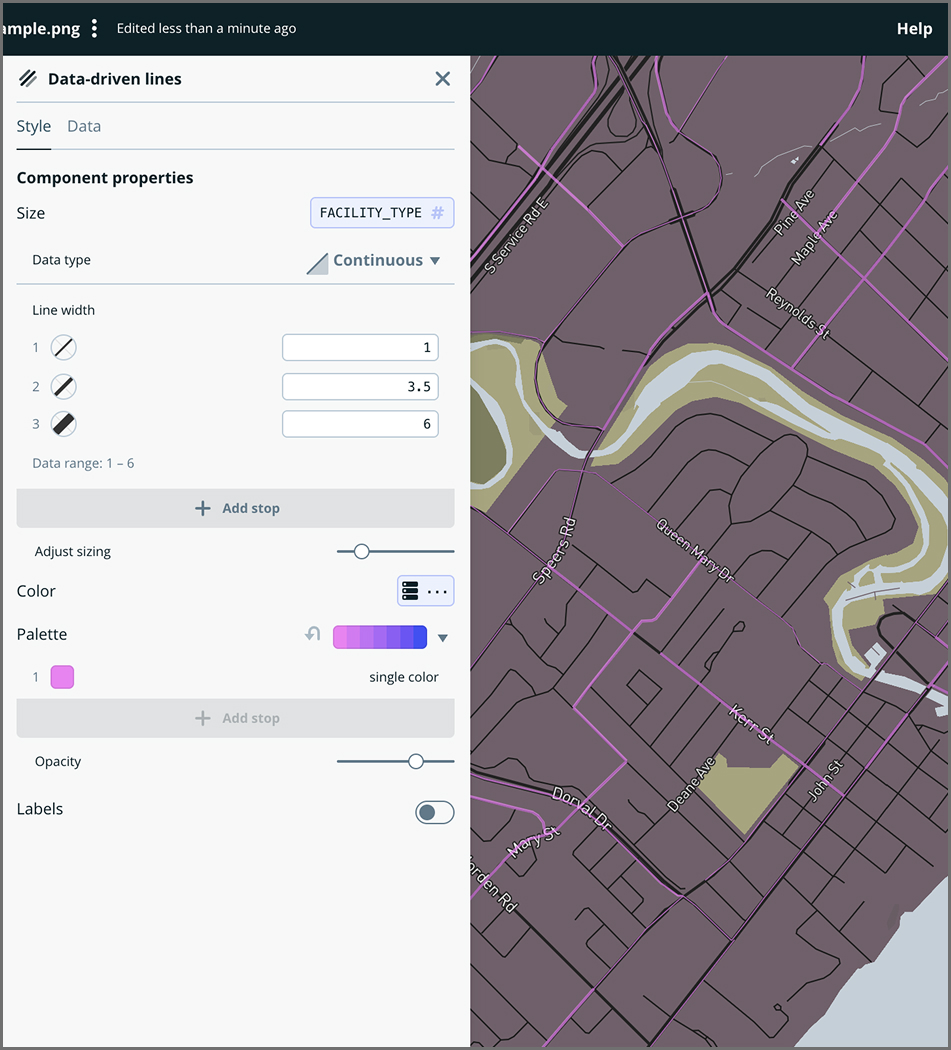
Task: Expand the palette dropdown arrow
Action: 442,636
